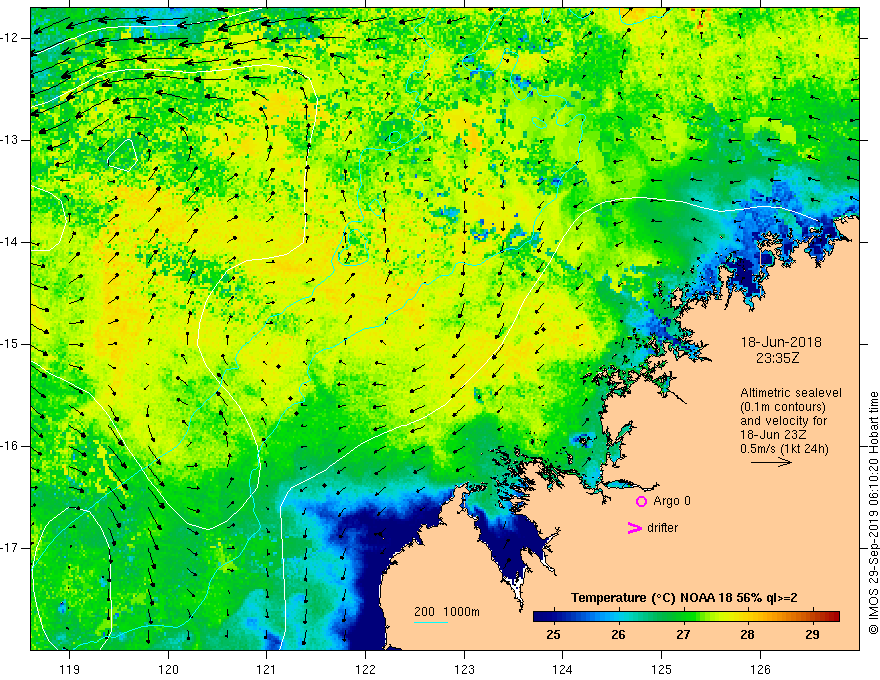
Task: Click the magenta drifter arrowhead legend marker
Action: coord(634,528)
